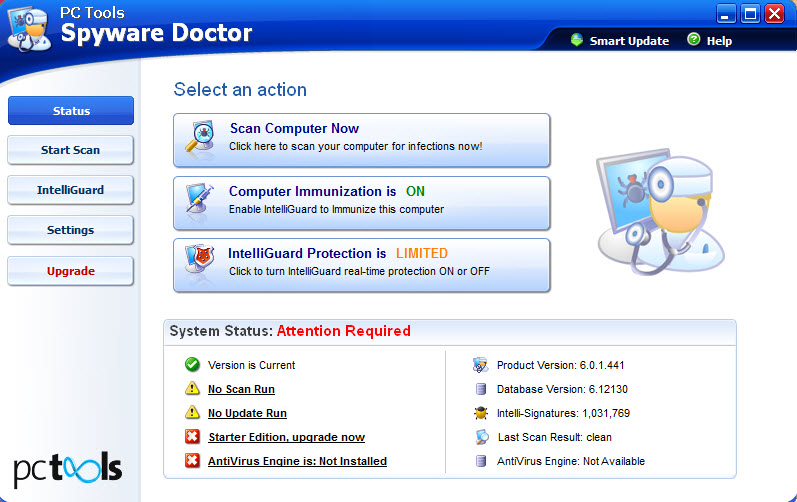
Task: Open the IntelliGuard section
Action: 71,190
